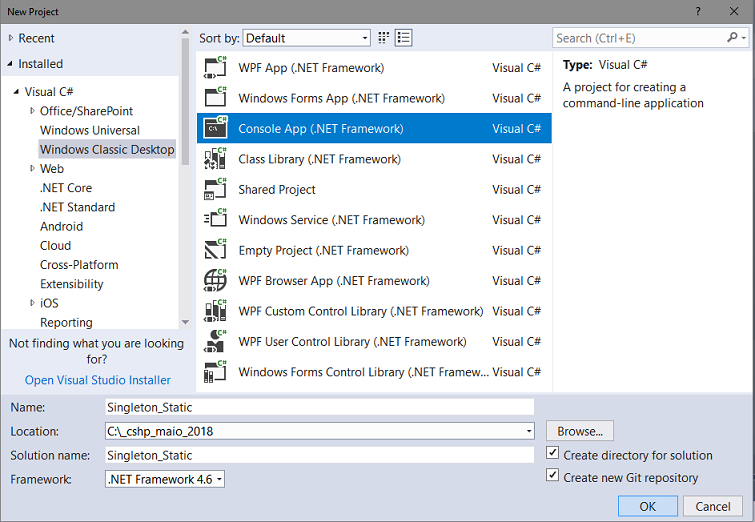Expand the Recent node
The width and height of the screenshot is (755, 522).
pos(11,38)
